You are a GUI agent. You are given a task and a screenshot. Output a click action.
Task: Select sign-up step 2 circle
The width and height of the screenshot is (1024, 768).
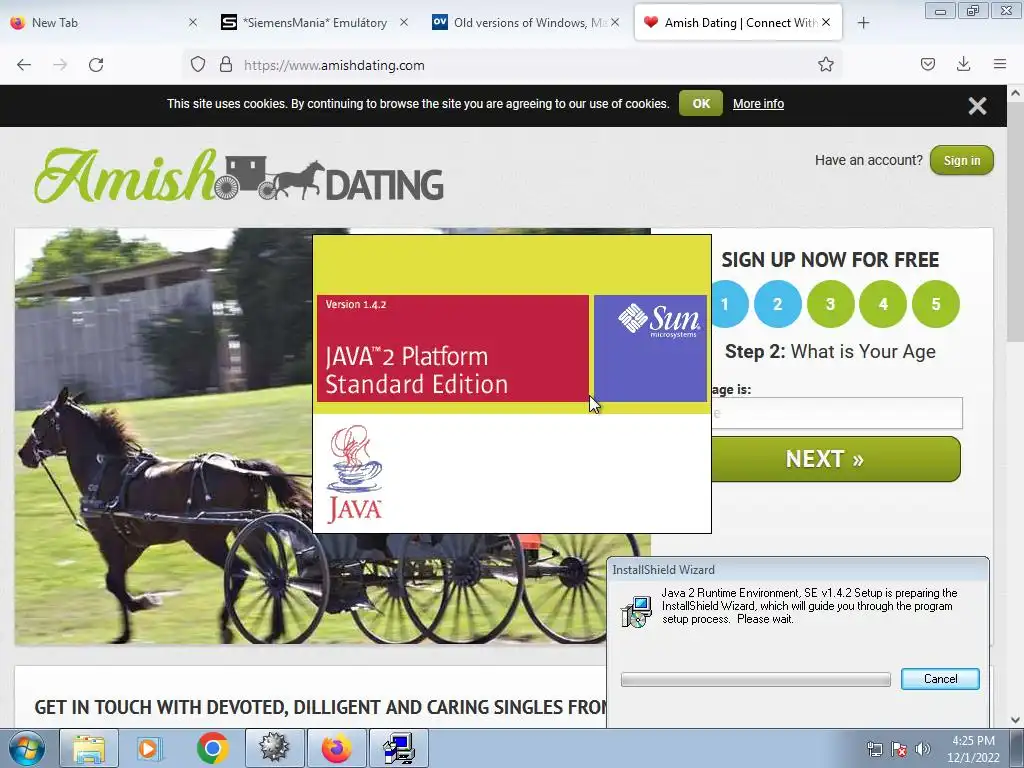coord(777,304)
